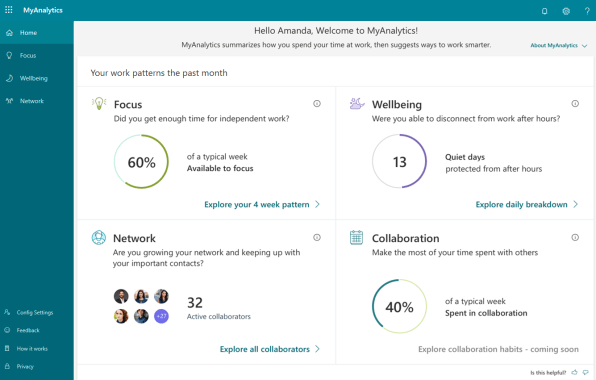The width and height of the screenshot is (596, 380).
Task: Open Explore your 4 week pattern link
Action: click(257, 204)
